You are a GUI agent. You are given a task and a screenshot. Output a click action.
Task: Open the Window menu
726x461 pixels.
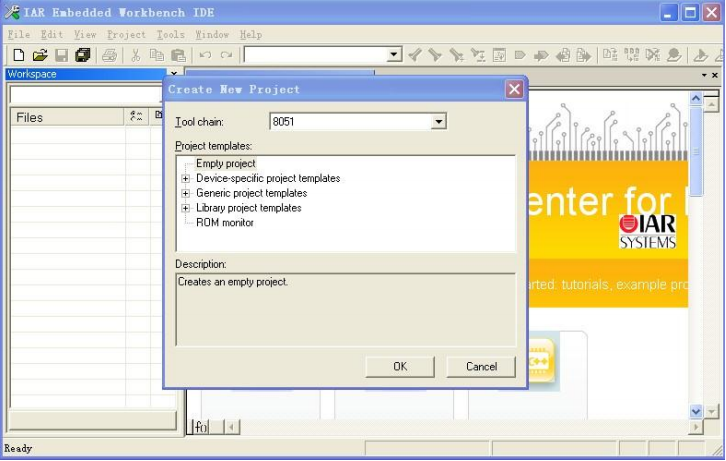[x=212, y=35]
